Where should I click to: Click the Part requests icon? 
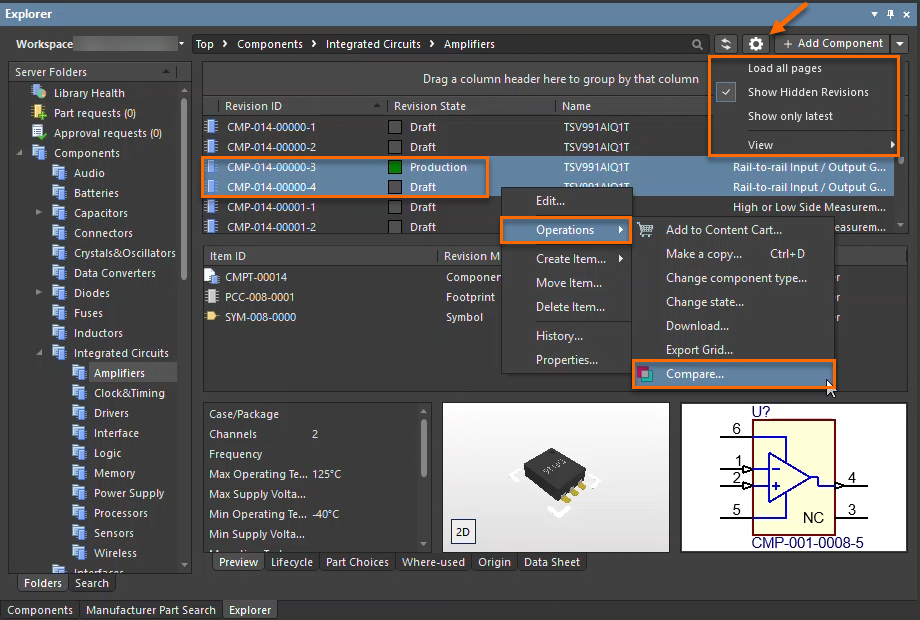[x=39, y=112]
